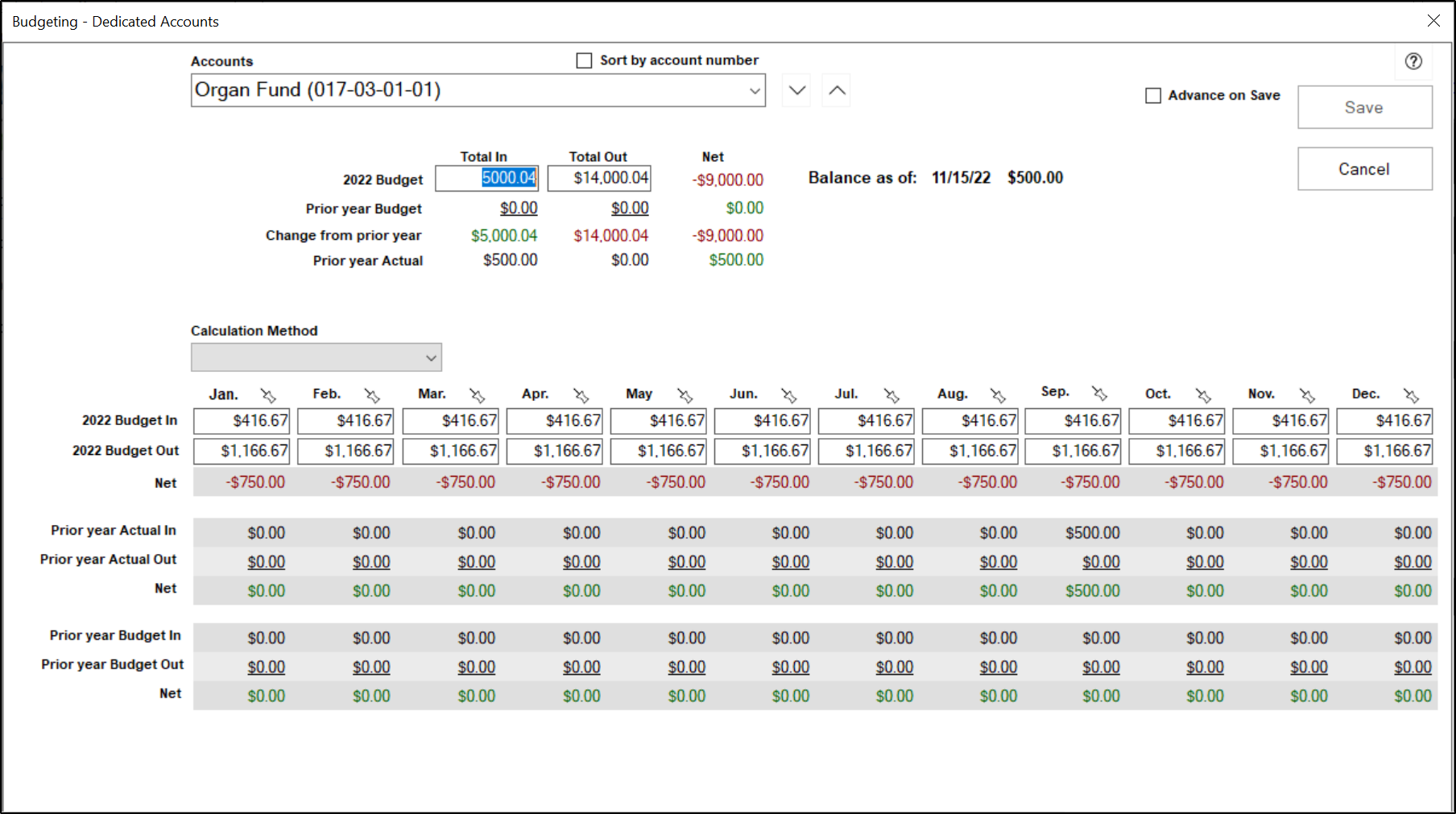Screen dimensions: 1456x814
Task: Click the pin icon next to Mar.
Action: tap(478, 395)
